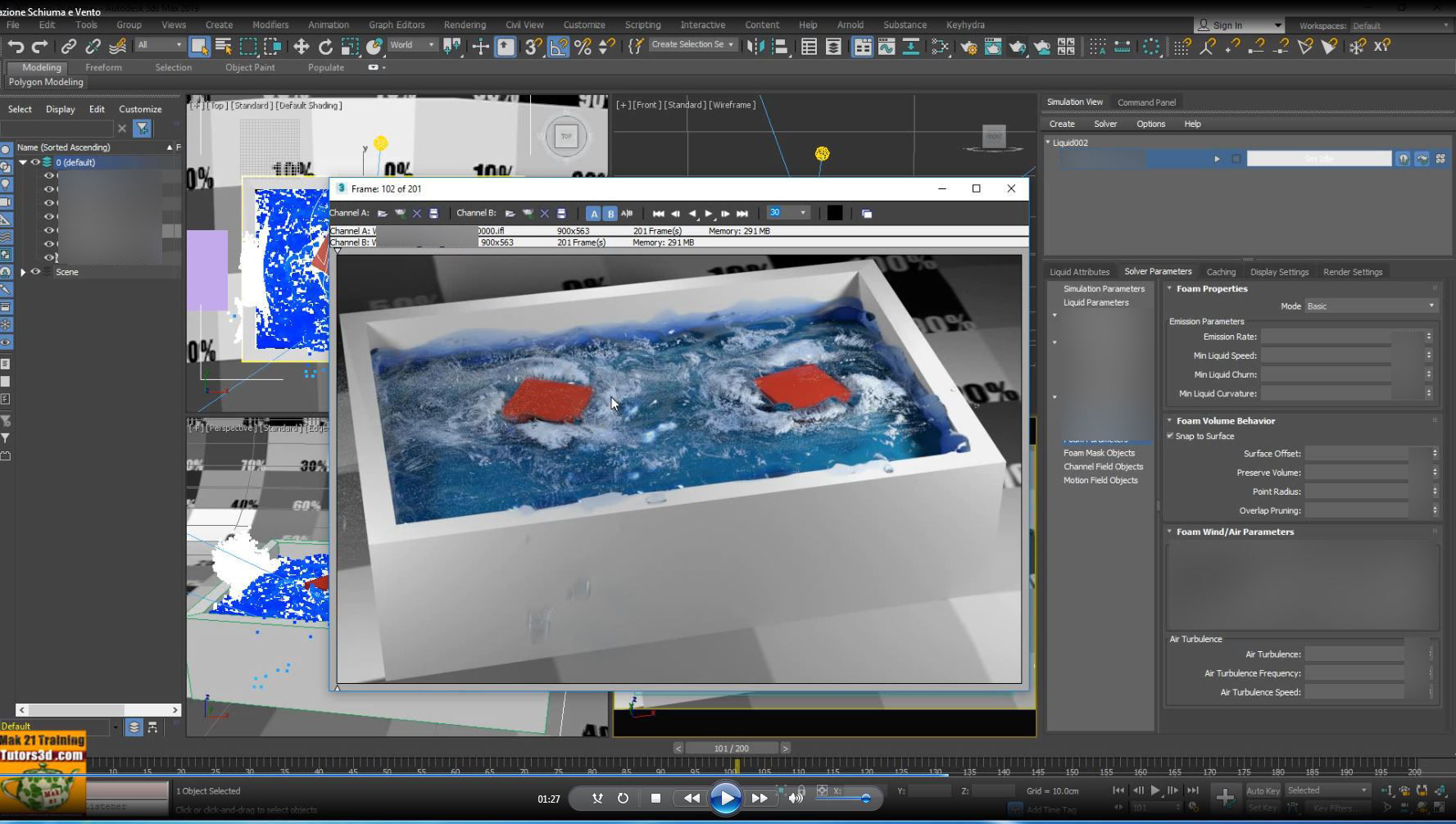
Task: Click the Emission Rate input field
Action: tap(1325, 337)
